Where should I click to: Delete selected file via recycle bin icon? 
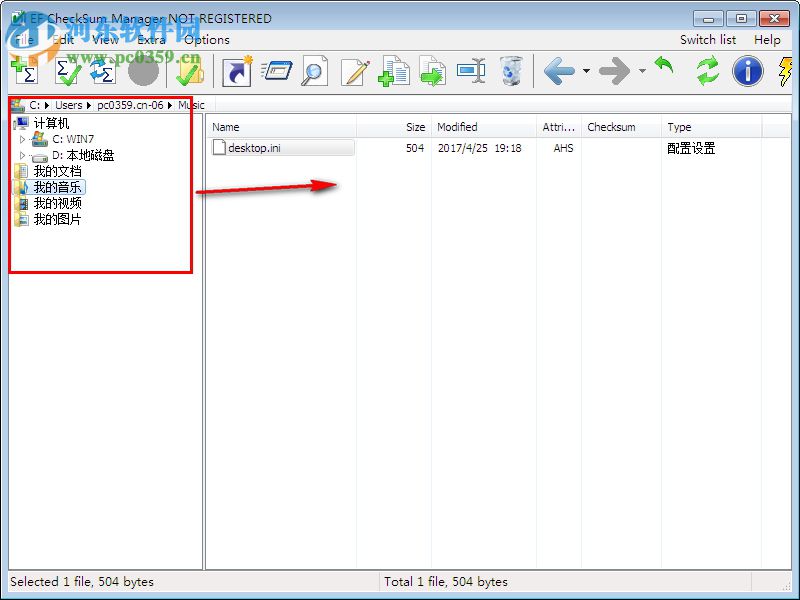[510, 70]
